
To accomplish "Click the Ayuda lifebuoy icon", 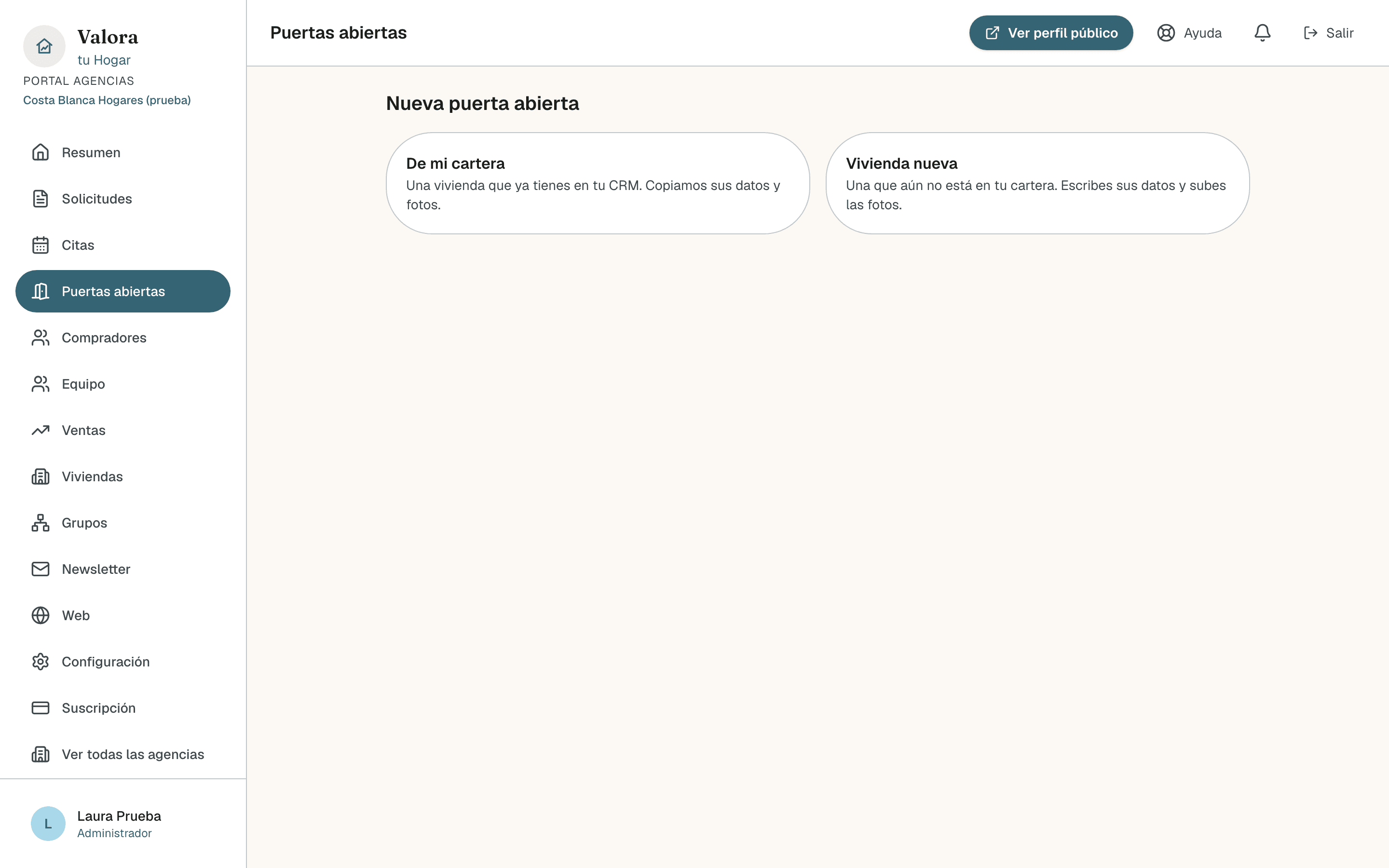I will pyautogui.click(x=1166, y=33).
